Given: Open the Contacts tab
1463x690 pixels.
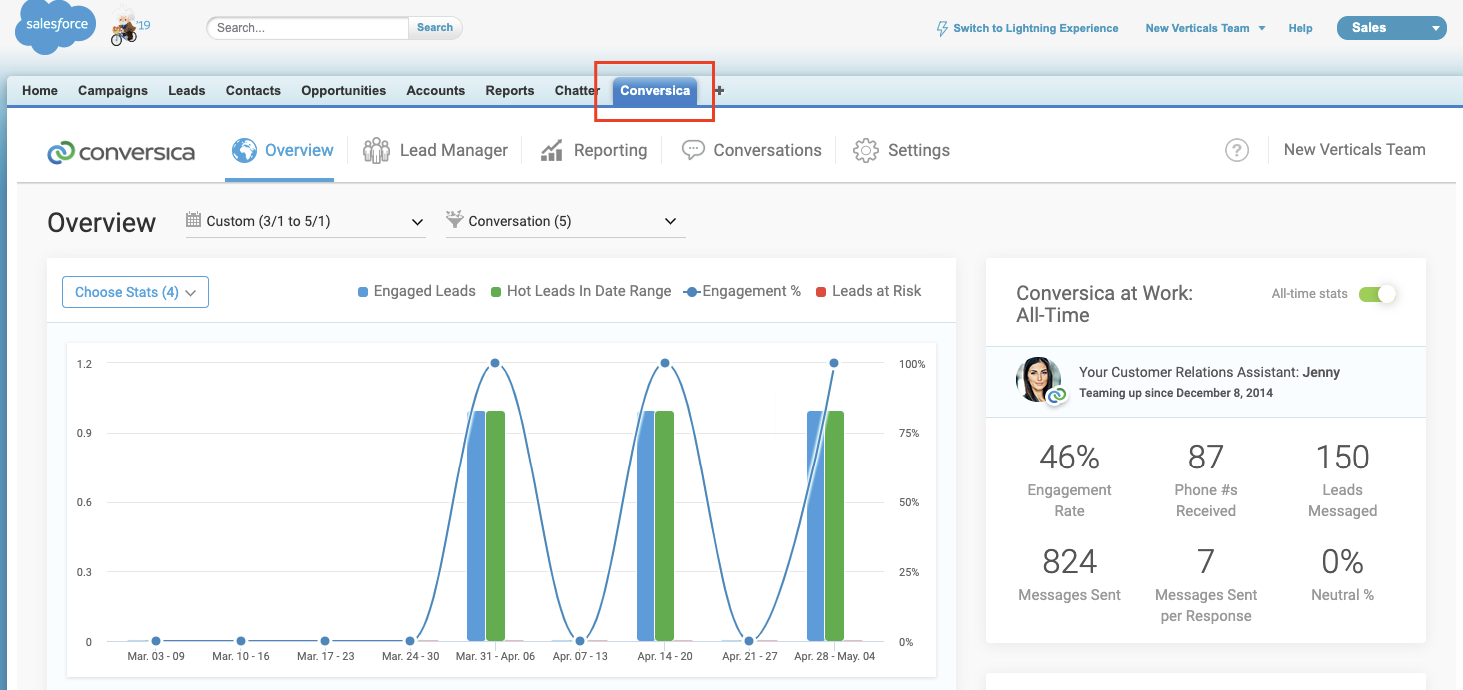Looking at the screenshot, I should [x=253, y=90].
